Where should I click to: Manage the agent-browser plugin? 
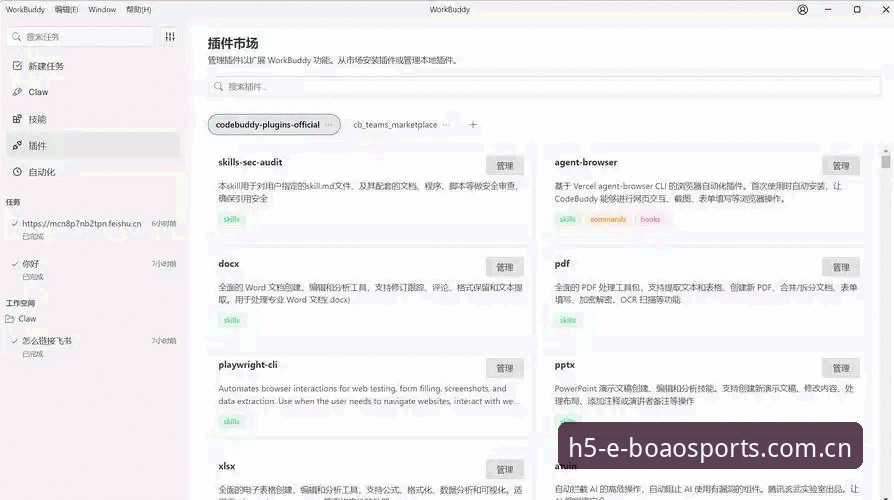[841, 166]
